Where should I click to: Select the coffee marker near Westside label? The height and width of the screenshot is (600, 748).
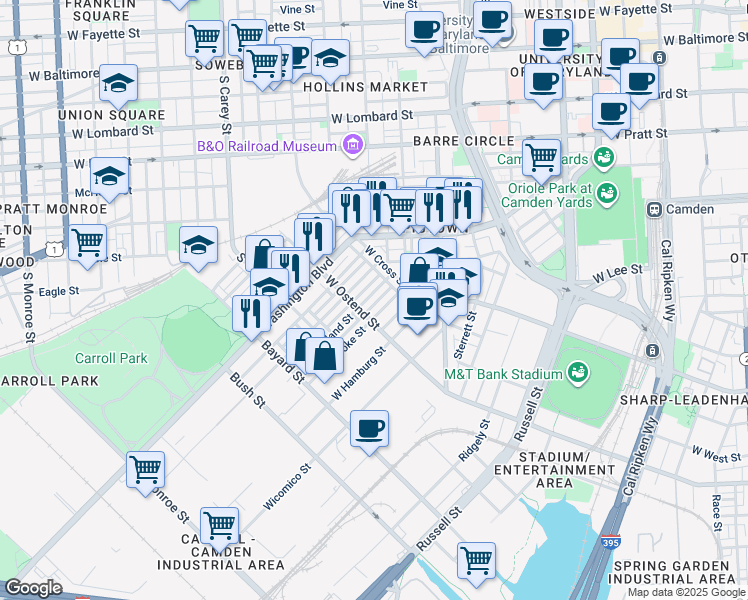click(493, 21)
